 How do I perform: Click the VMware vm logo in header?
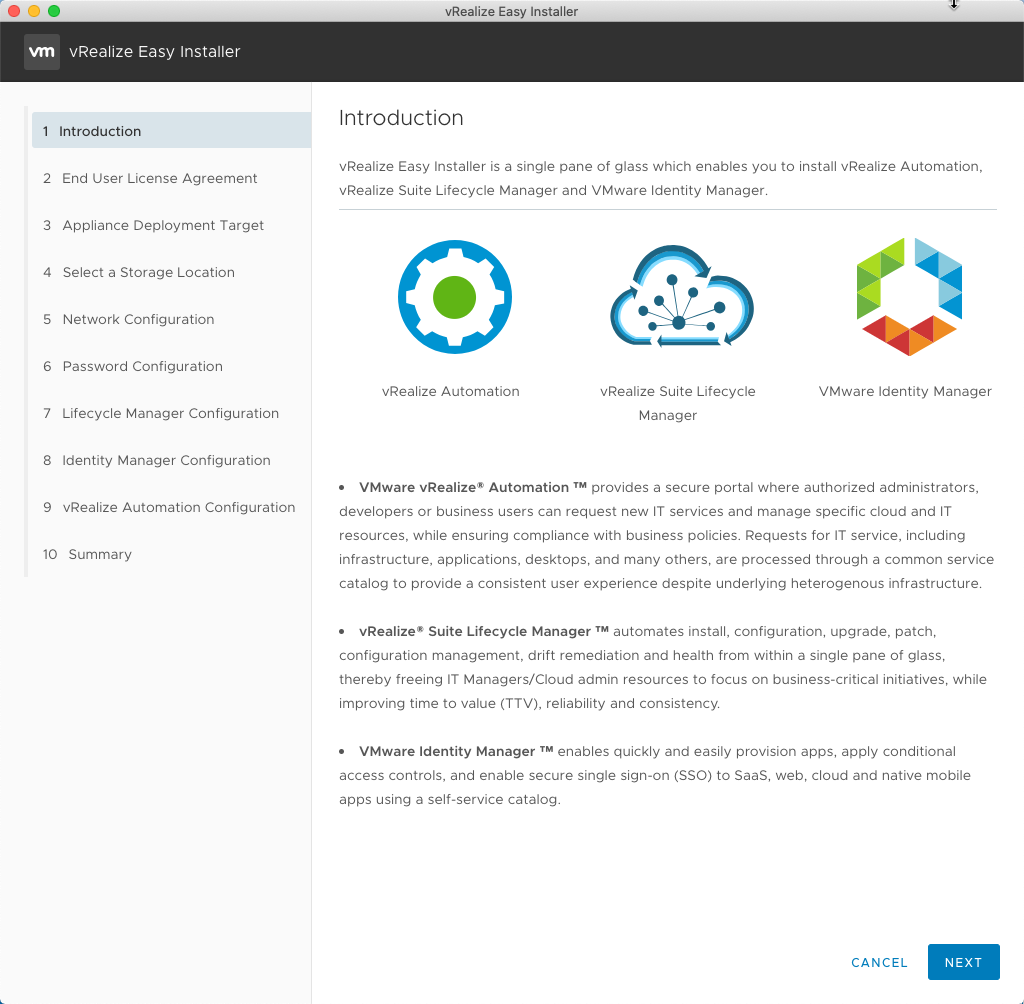tap(42, 51)
